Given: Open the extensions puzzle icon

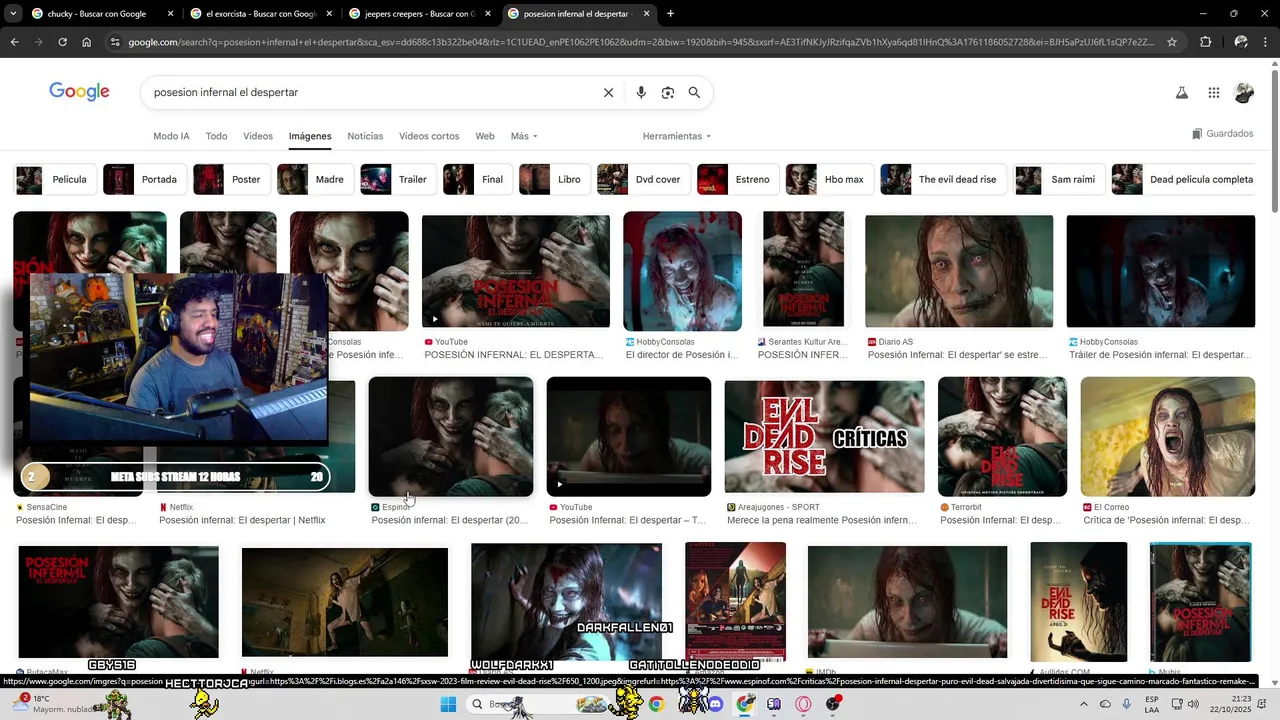Looking at the screenshot, I should pos(1206,42).
